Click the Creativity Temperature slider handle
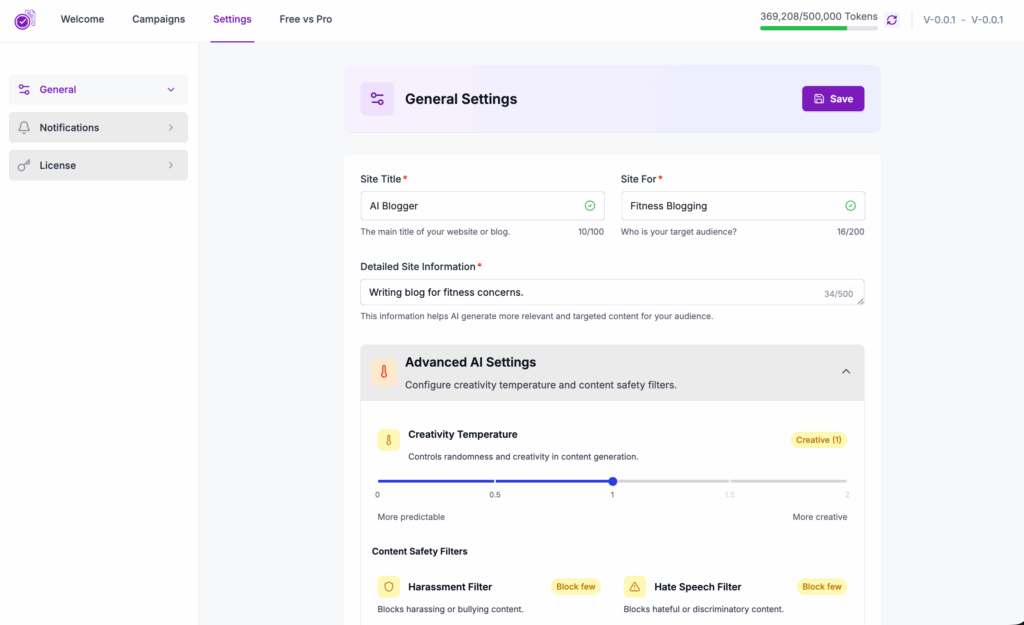Image resolution: width=1024 pixels, height=625 pixels. pyautogui.click(x=613, y=481)
